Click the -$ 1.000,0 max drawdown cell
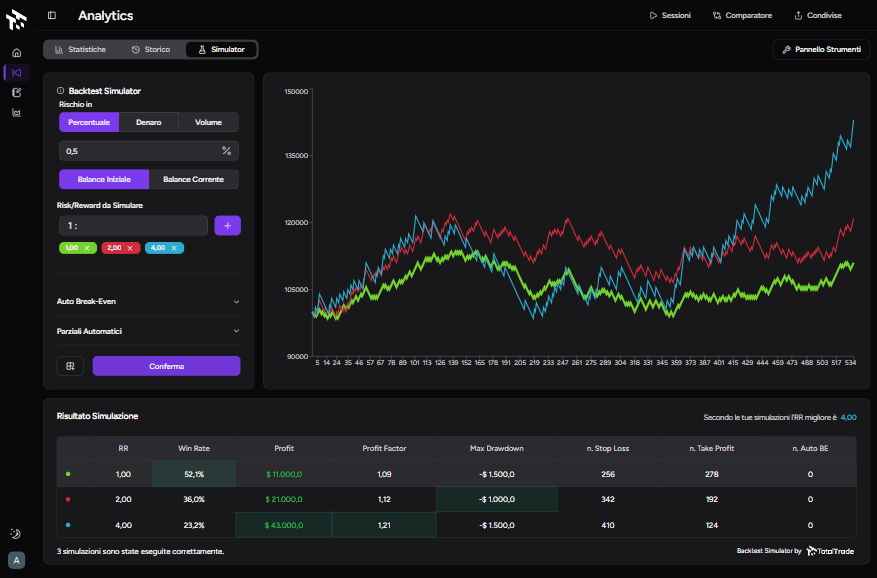877x578 pixels. (x=497, y=499)
